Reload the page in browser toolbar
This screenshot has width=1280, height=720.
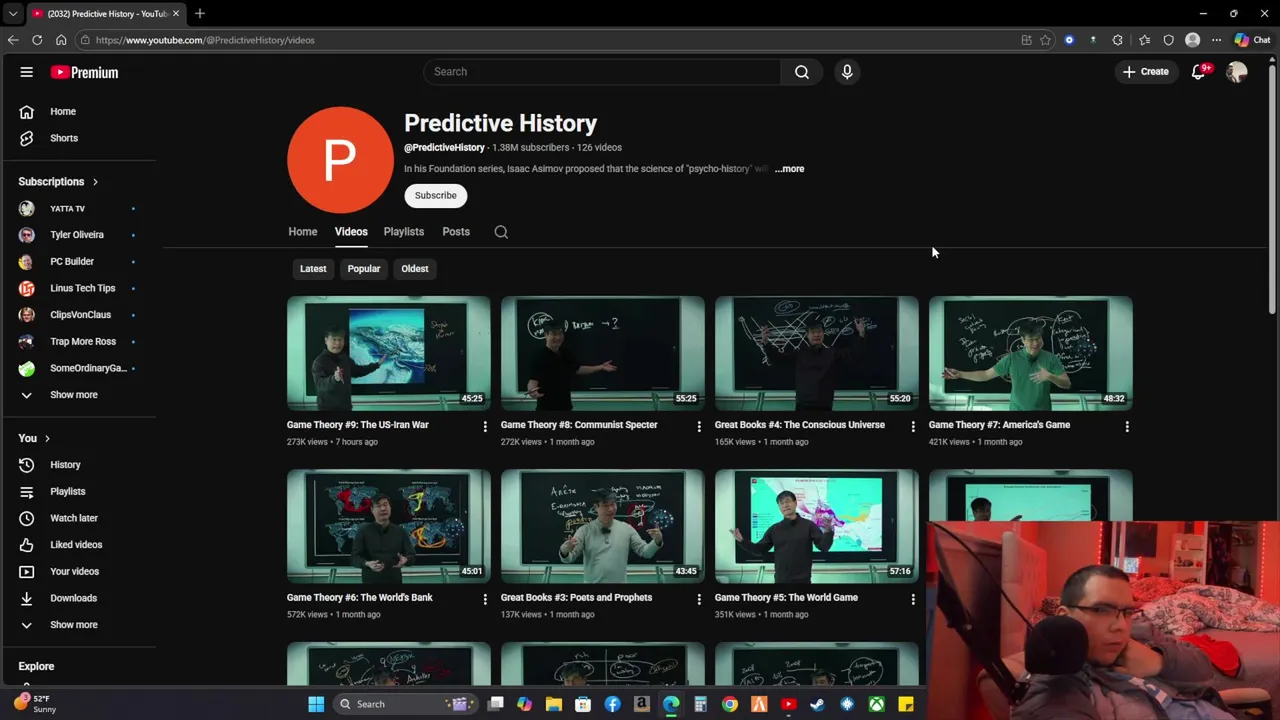(37, 40)
